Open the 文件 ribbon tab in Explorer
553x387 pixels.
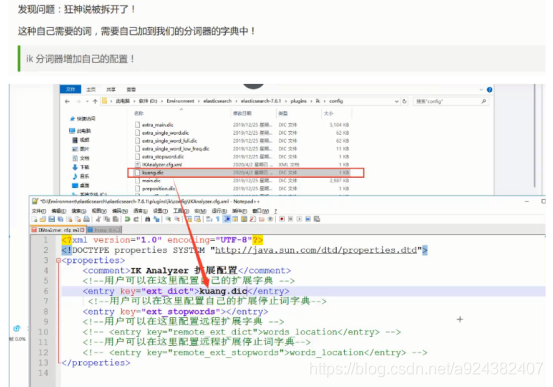[71, 89]
